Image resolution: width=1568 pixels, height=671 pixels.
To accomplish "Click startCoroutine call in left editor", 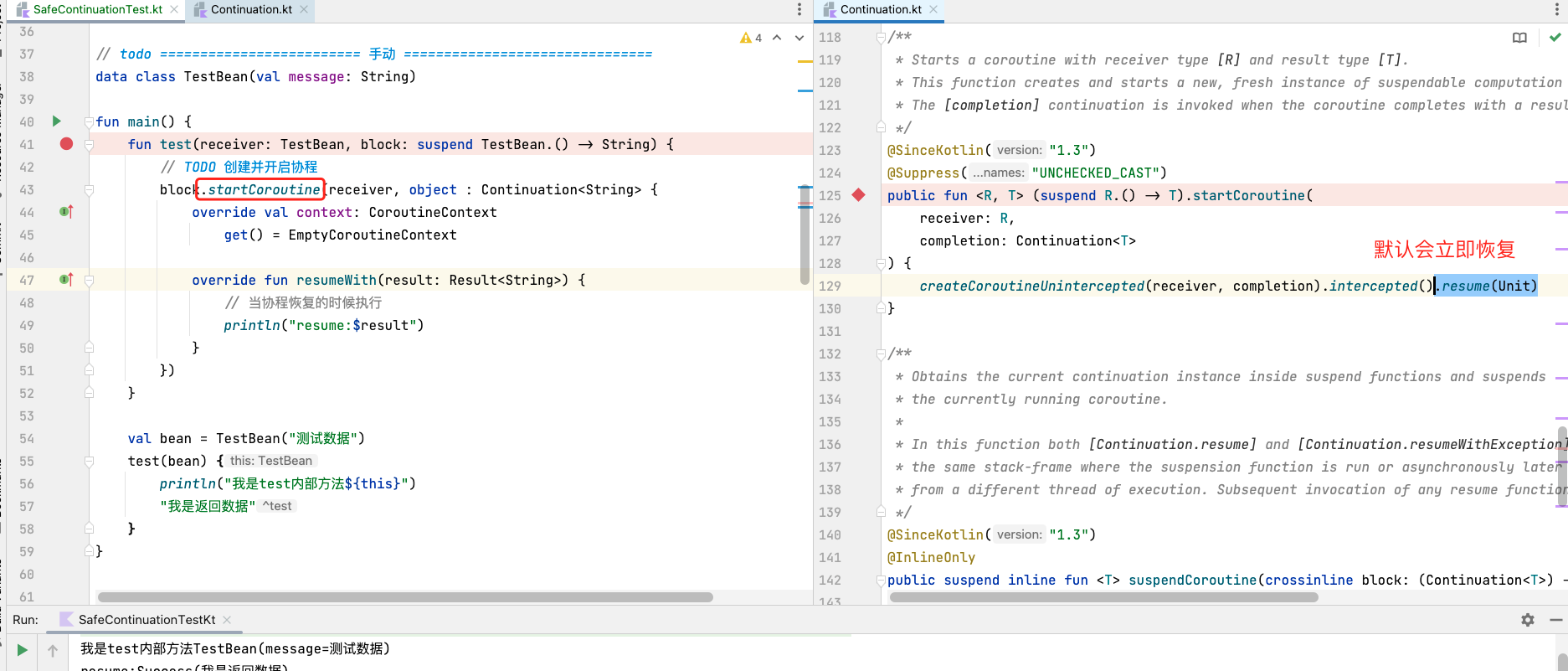I will 263,189.
